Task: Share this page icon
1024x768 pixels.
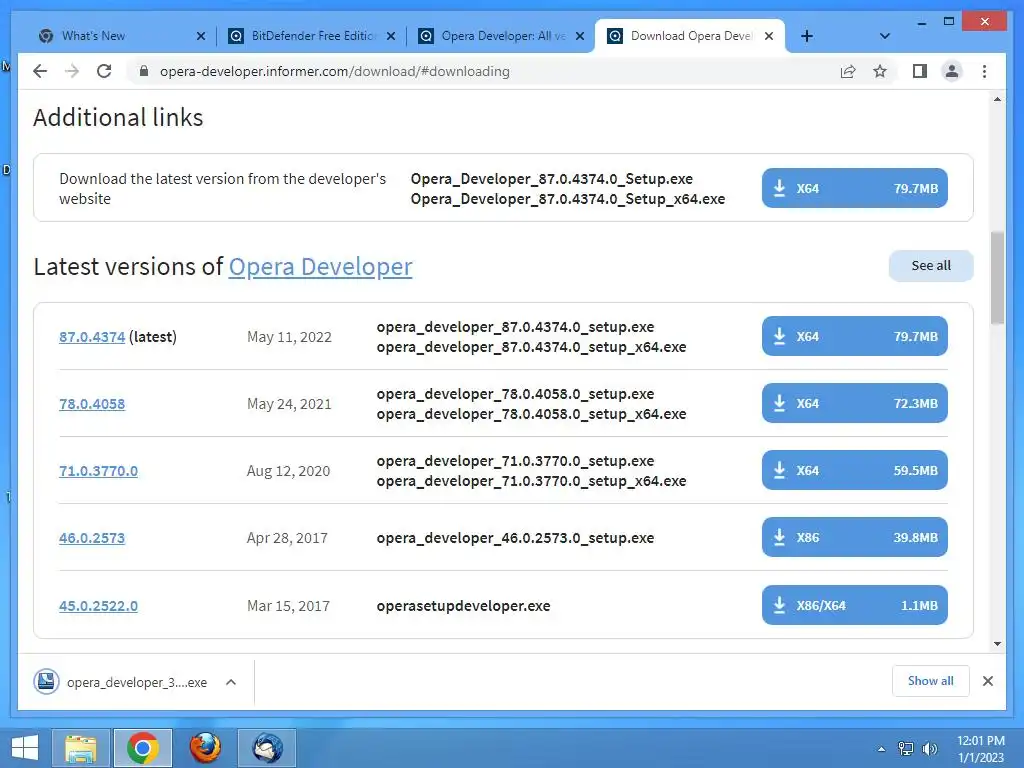Action: pos(848,71)
